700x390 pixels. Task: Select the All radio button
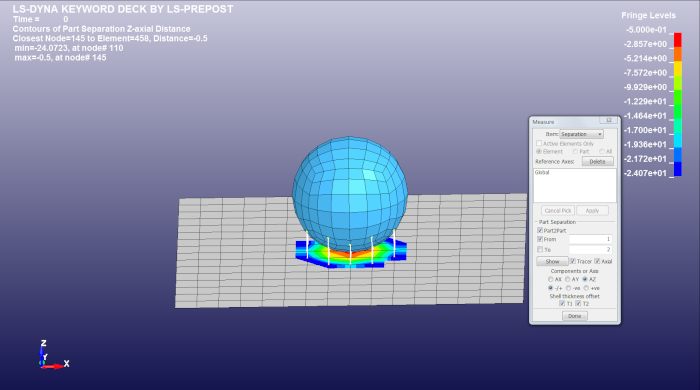coord(602,152)
